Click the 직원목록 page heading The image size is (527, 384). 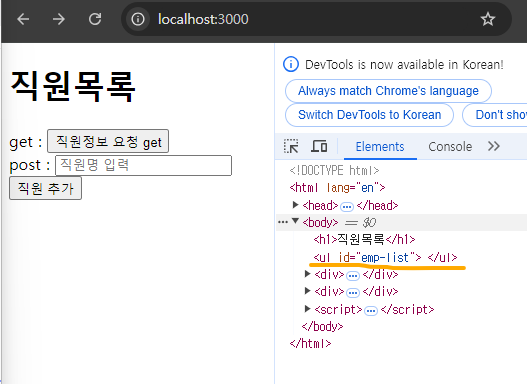click(73, 86)
